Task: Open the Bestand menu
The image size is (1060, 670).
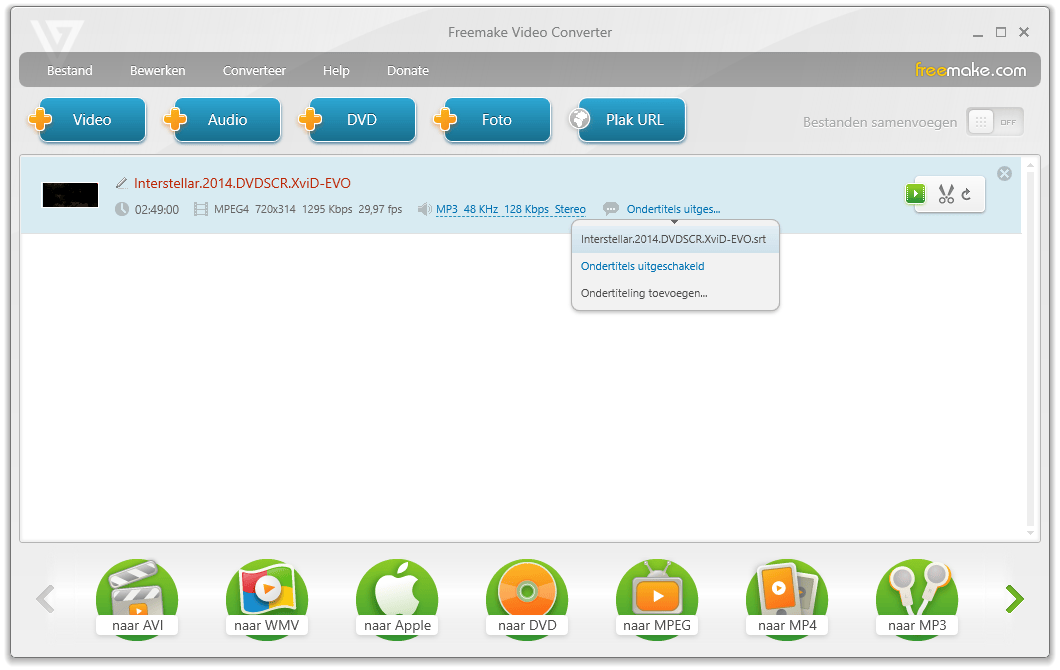Action: click(70, 70)
